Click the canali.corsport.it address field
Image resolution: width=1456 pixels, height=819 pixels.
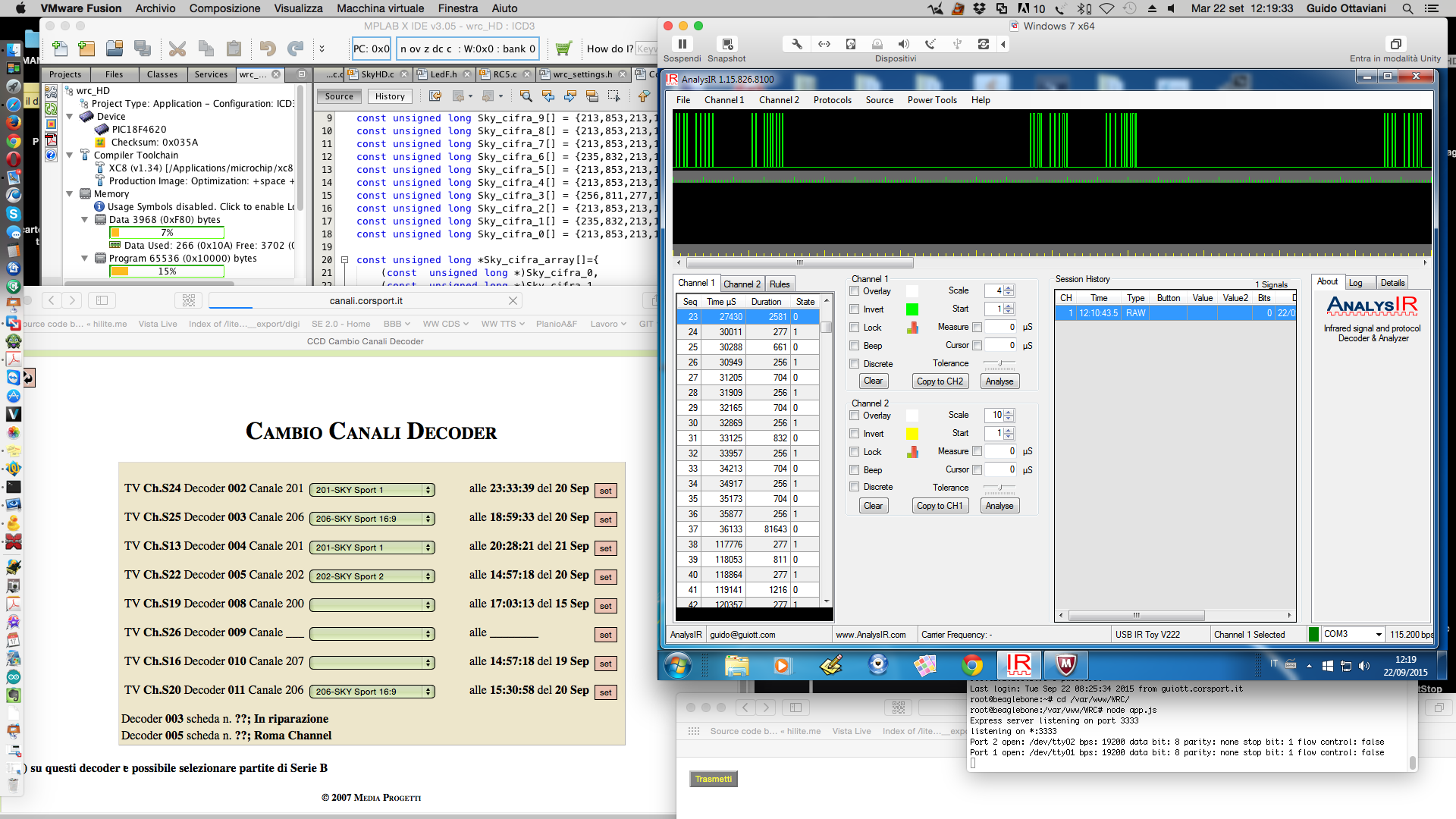366,301
